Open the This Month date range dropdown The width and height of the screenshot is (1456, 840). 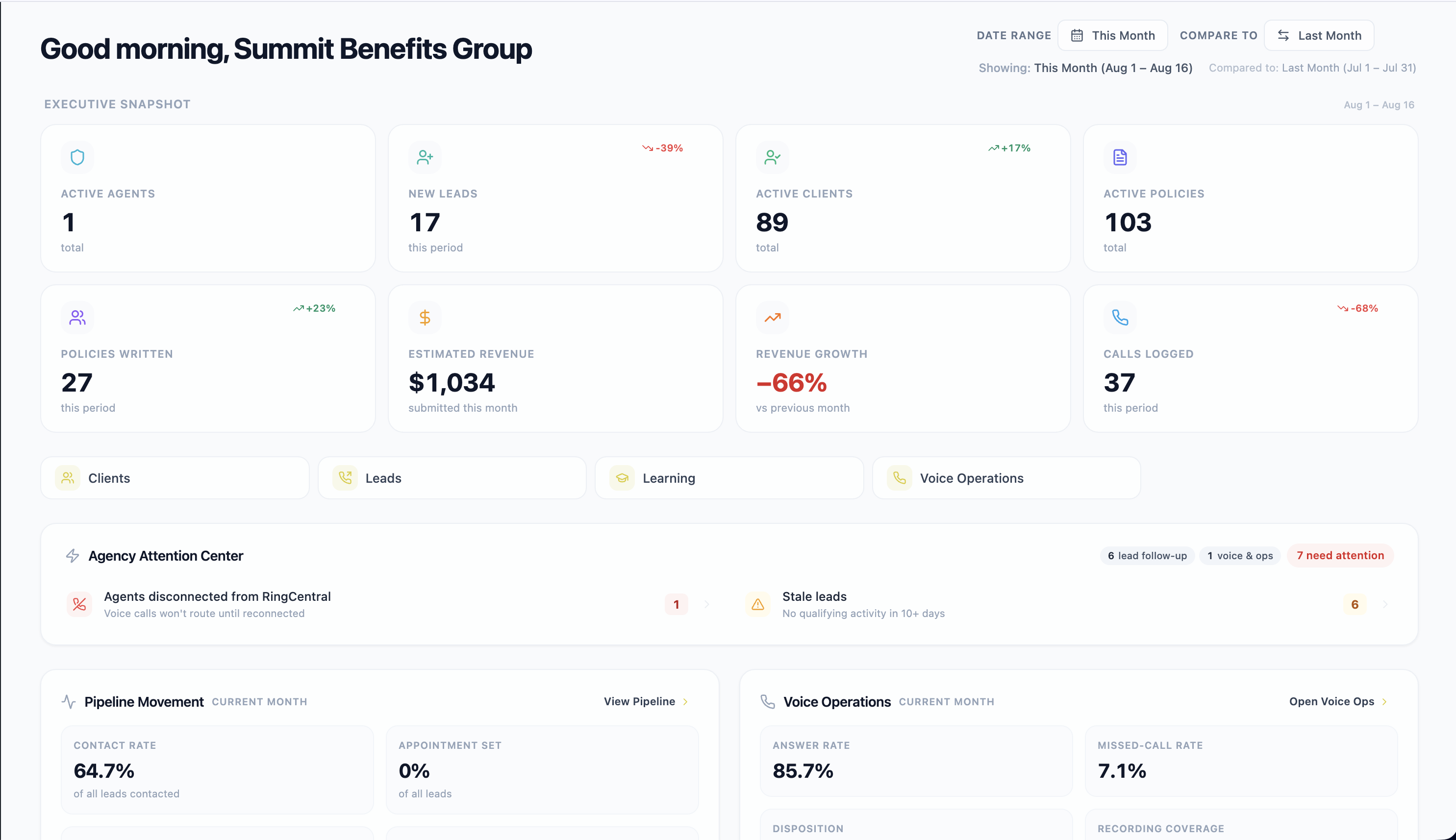1113,36
